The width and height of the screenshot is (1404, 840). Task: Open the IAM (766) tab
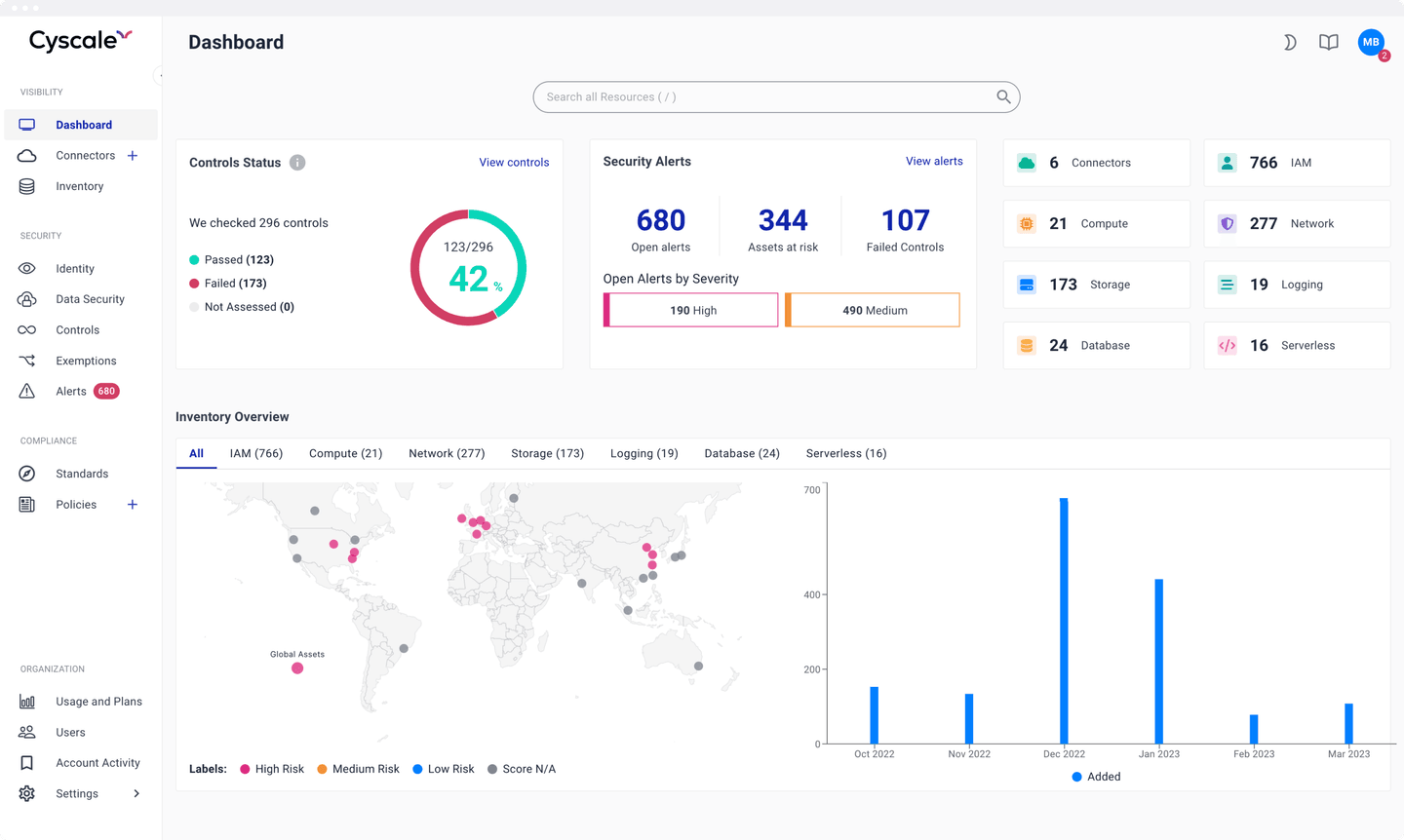tap(255, 453)
